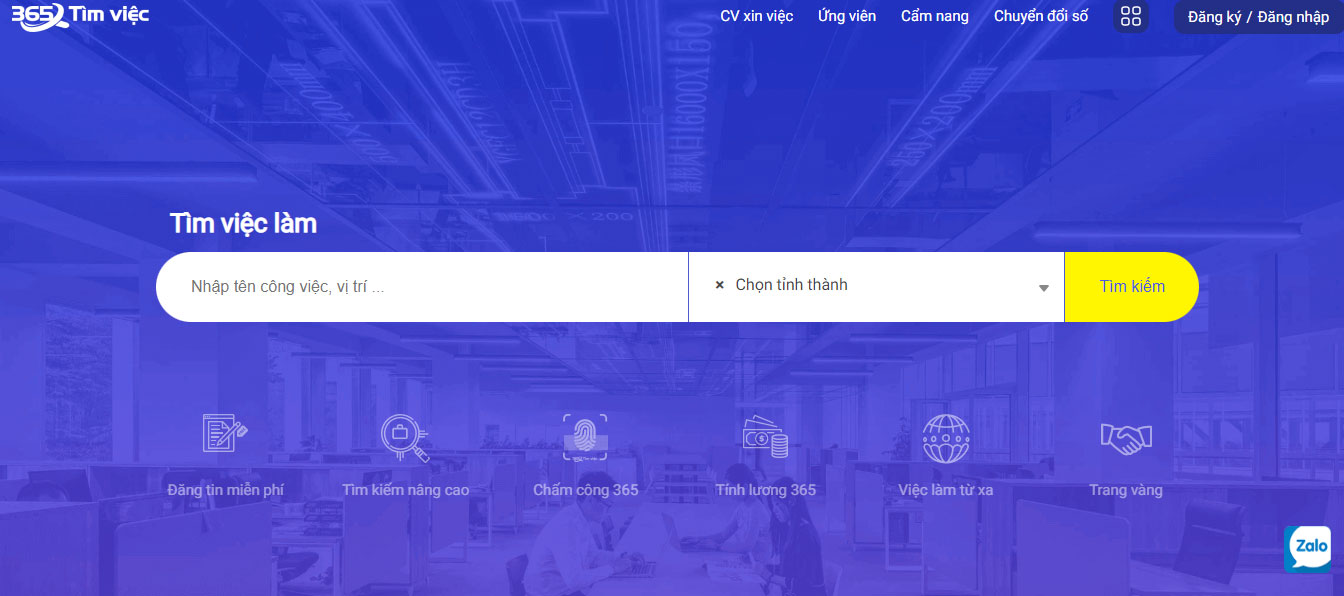Screen dimensions: 1344x596
Task: Select Chuyển đổi số in navigation
Action: tap(1040, 16)
